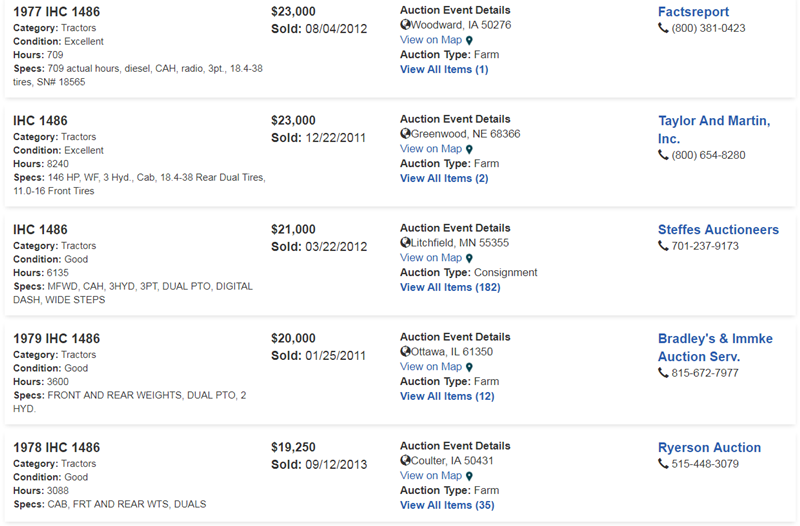The height and width of the screenshot is (526, 800).
Task: Click View All Items (12) link
Action: [x=447, y=396]
